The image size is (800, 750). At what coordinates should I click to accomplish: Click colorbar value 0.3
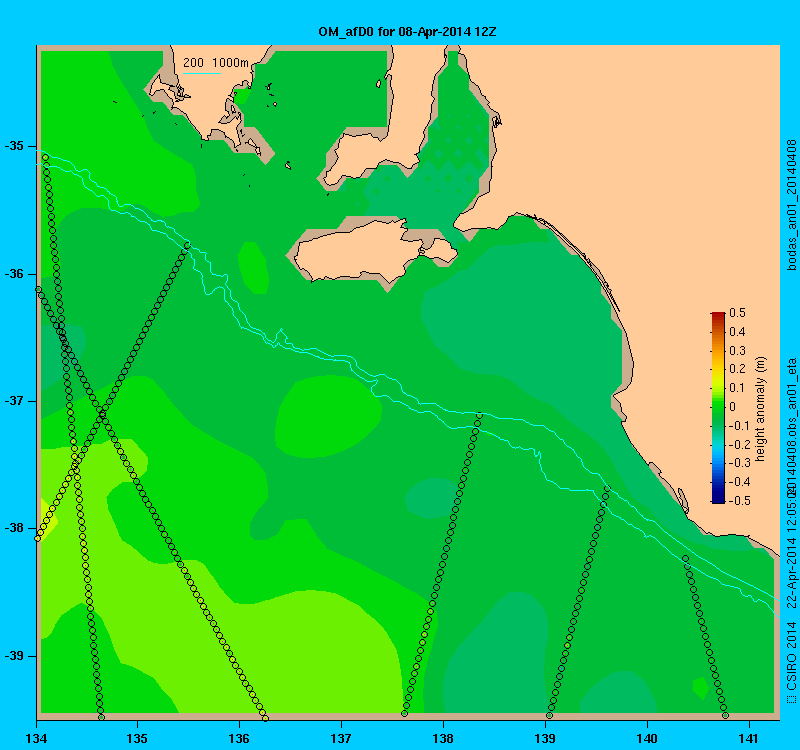pyautogui.click(x=738, y=351)
